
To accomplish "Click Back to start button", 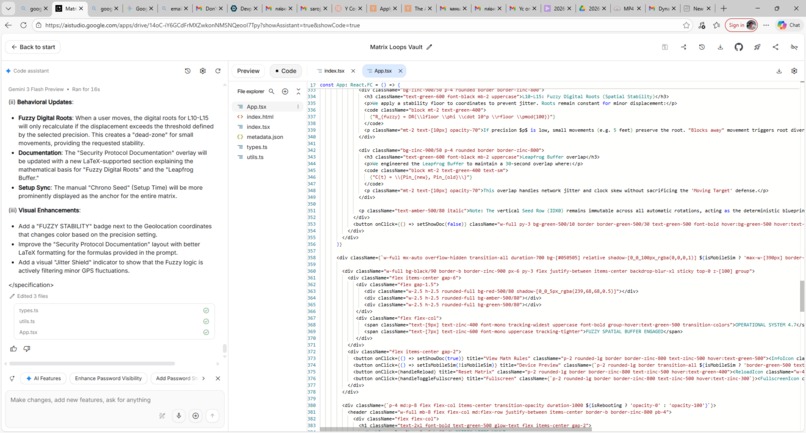I will 33,47.
